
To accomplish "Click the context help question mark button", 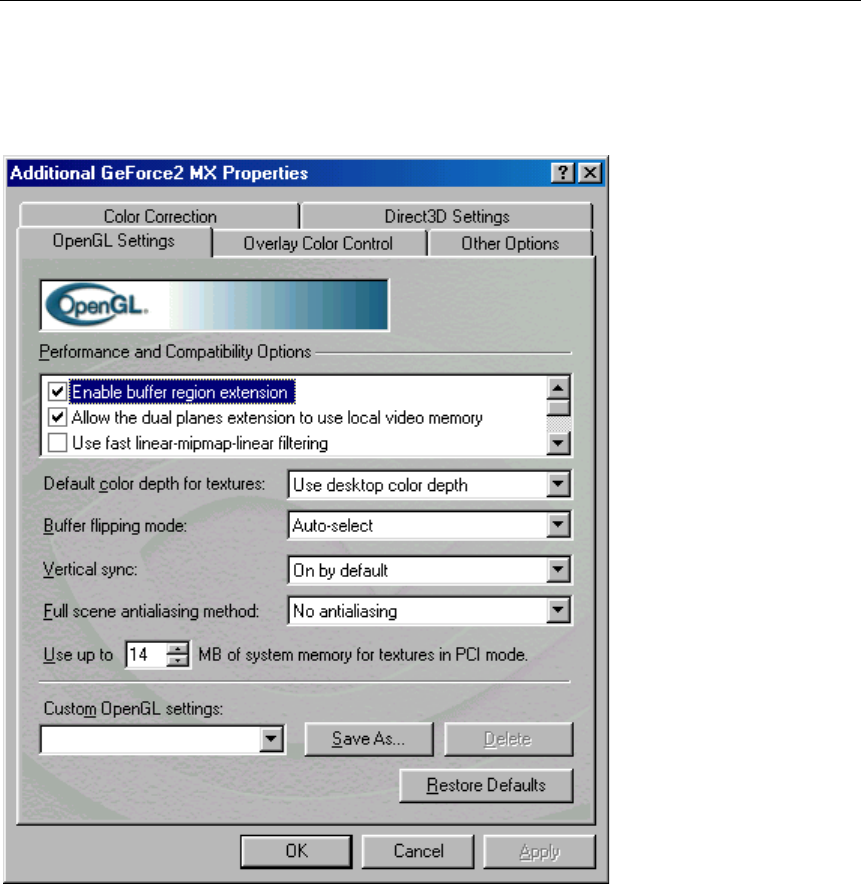I will [x=562, y=173].
